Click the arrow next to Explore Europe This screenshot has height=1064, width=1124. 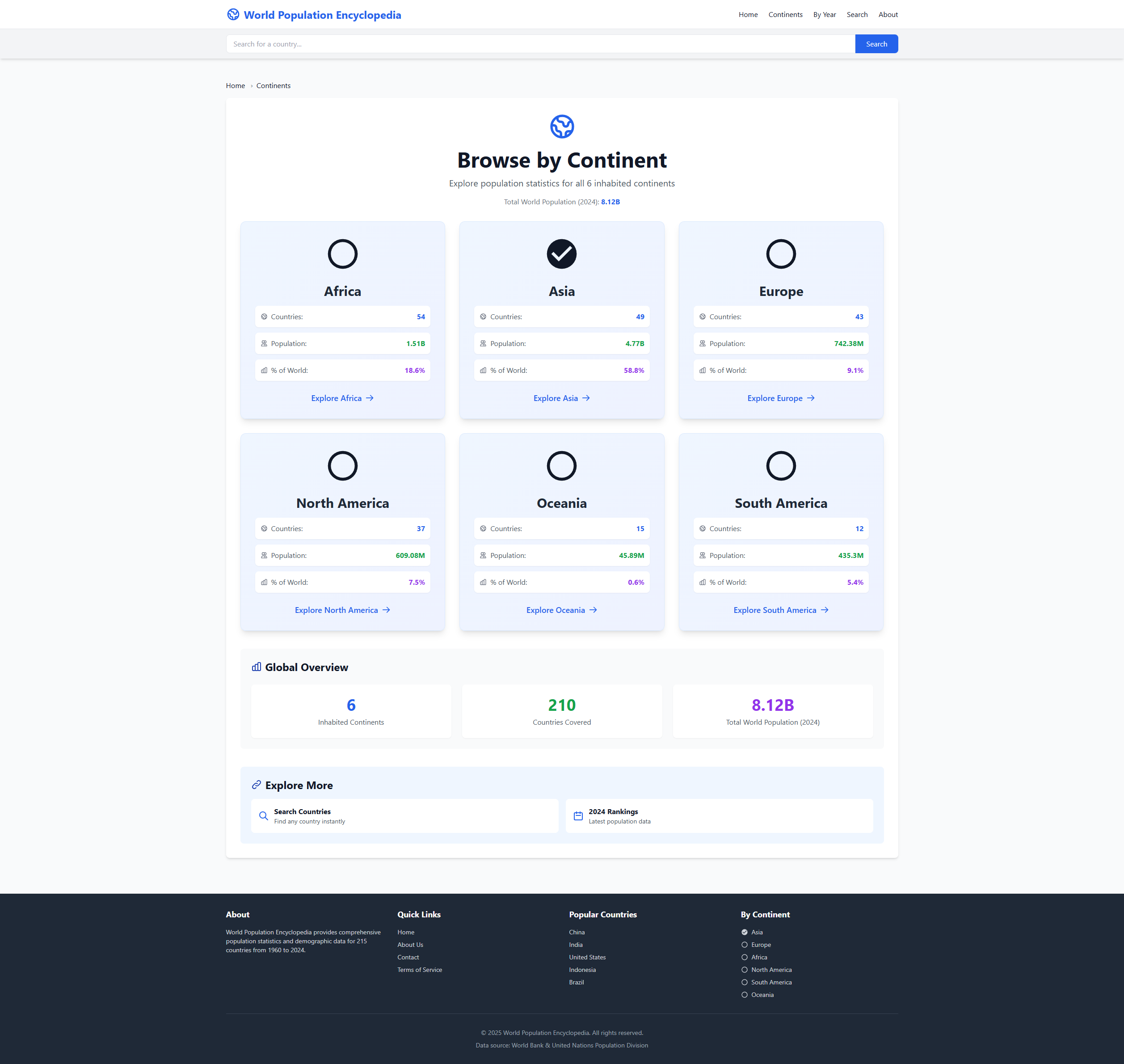point(810,398)
